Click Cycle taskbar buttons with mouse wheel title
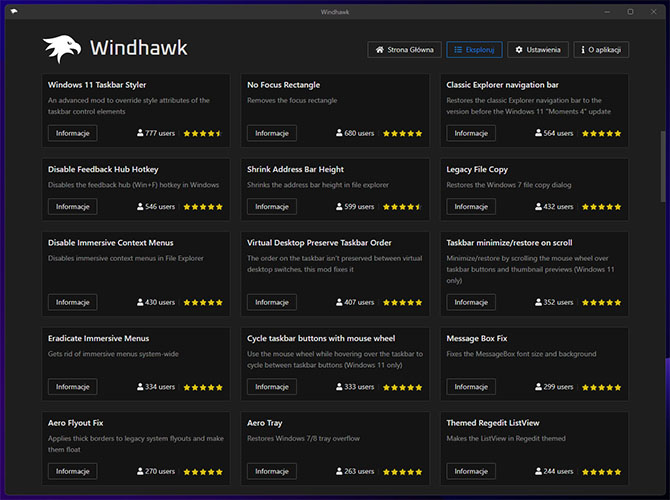Screen dimensions: 670x500 pos(321,338)
